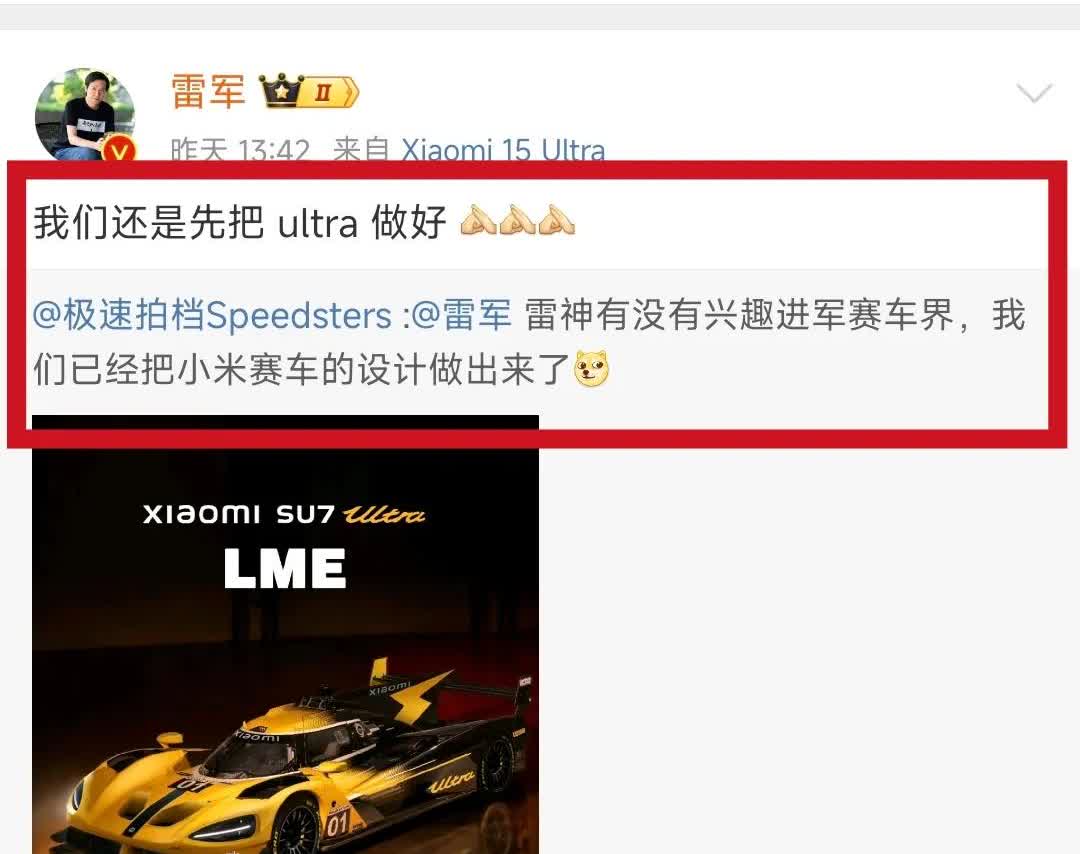Click the yellow race car in image

click(x=296, y=764)
